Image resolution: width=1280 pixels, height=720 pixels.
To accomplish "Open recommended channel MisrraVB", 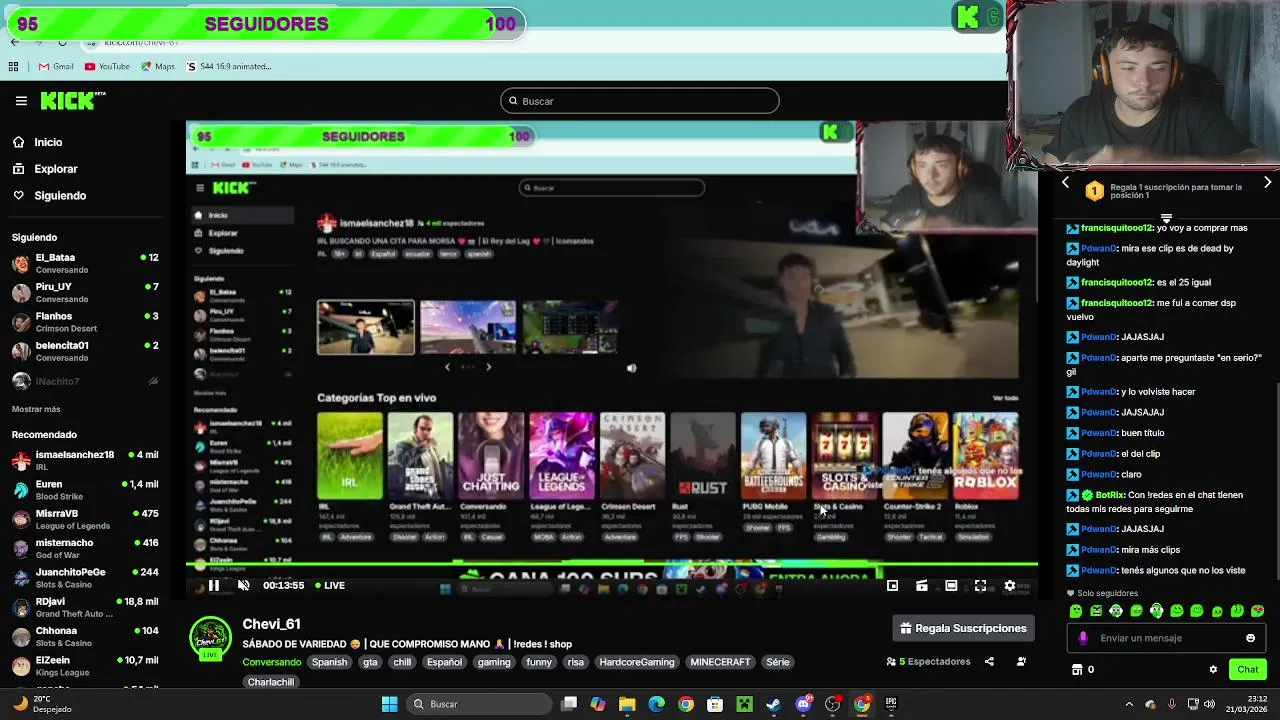I will point(85,519).
